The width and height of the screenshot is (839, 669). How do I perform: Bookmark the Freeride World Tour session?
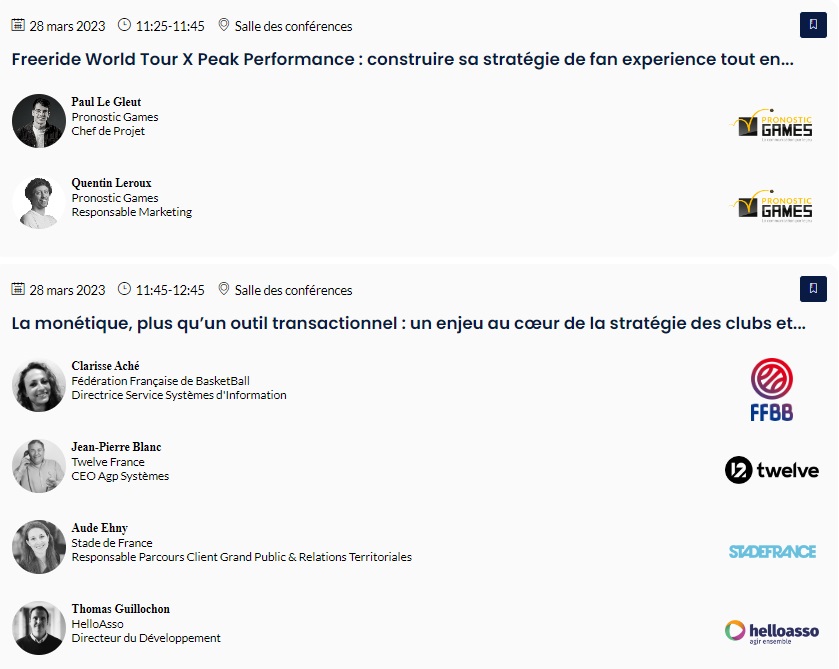click(x=813, y=25)
